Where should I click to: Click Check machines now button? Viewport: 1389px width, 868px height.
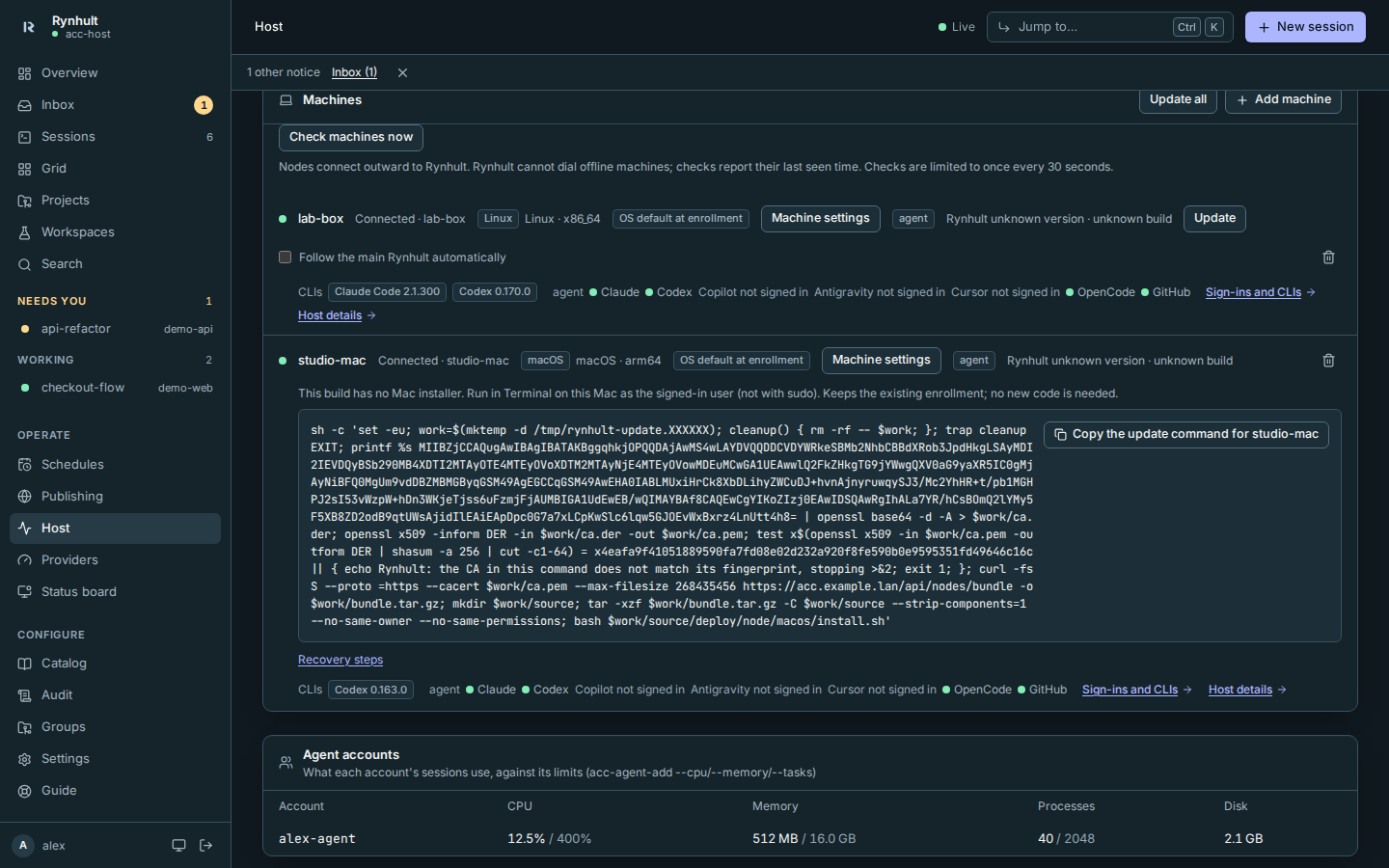351,137
